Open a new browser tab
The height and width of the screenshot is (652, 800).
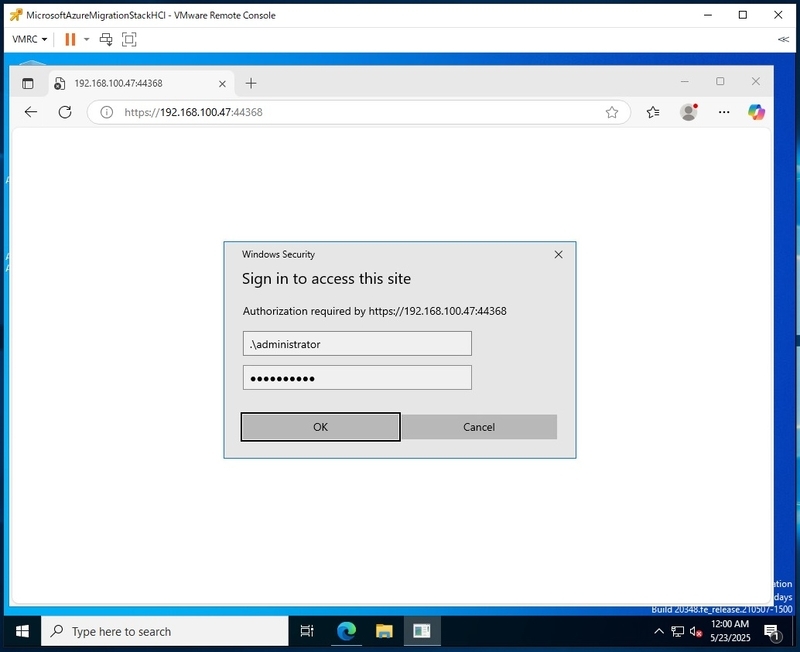click(251, 83)
